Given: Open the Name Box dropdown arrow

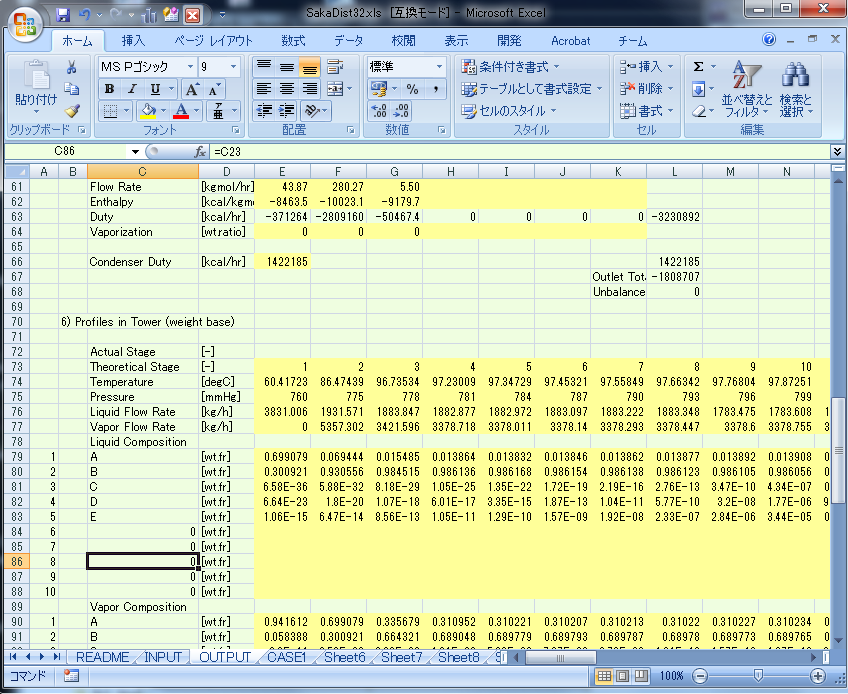Looking at the screenshot, I should pos(136,151).
